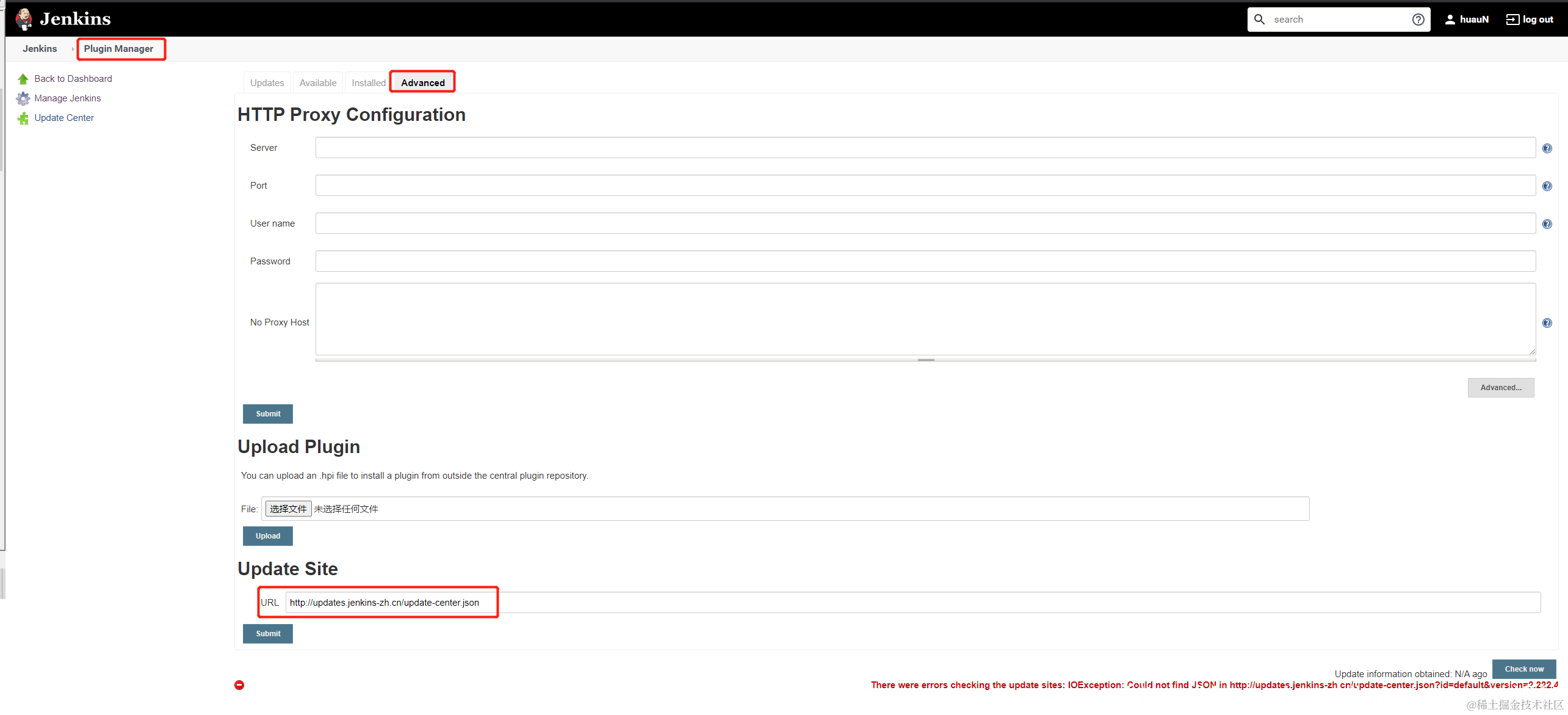
Task: Click the choose file button (选择文件)
Action: point(288,509)
